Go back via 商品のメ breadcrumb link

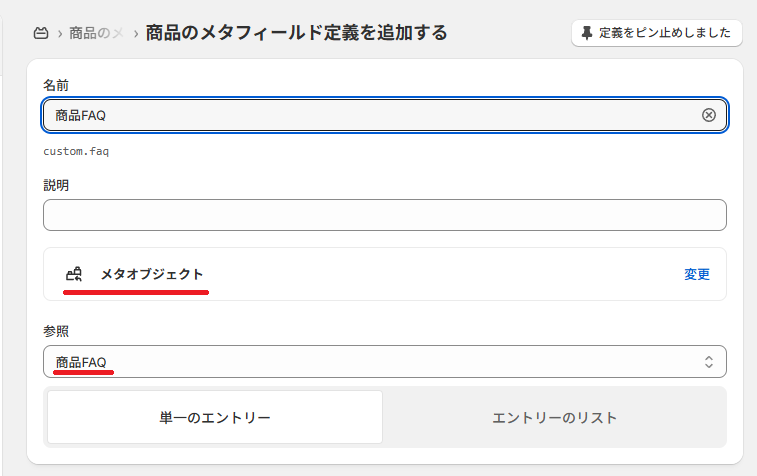[97, 33]
